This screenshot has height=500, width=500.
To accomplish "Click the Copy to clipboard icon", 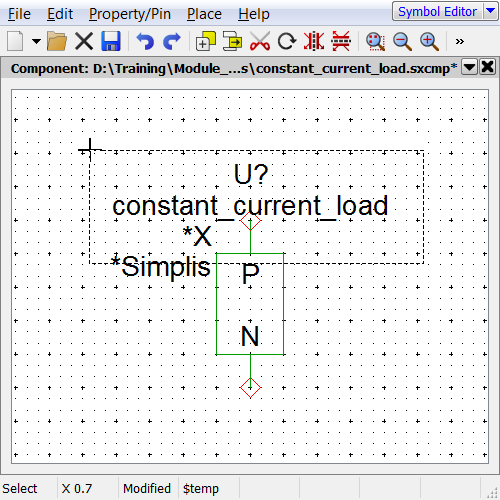I will click(x=232, y=41).
